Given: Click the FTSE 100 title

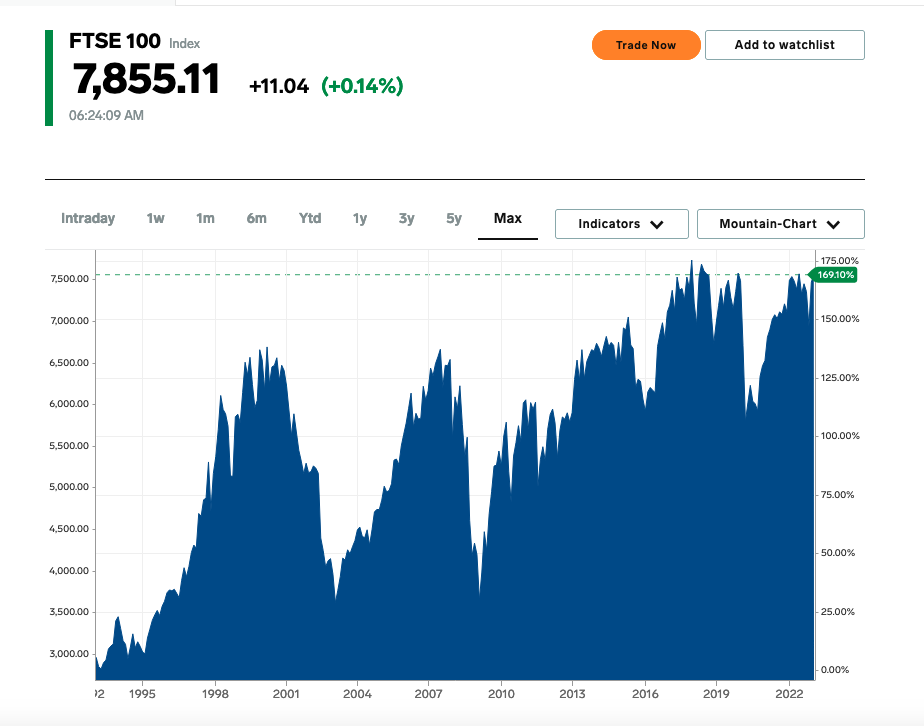Looking at the screenshot, I should pyautogui.click(x=115, y=41).
